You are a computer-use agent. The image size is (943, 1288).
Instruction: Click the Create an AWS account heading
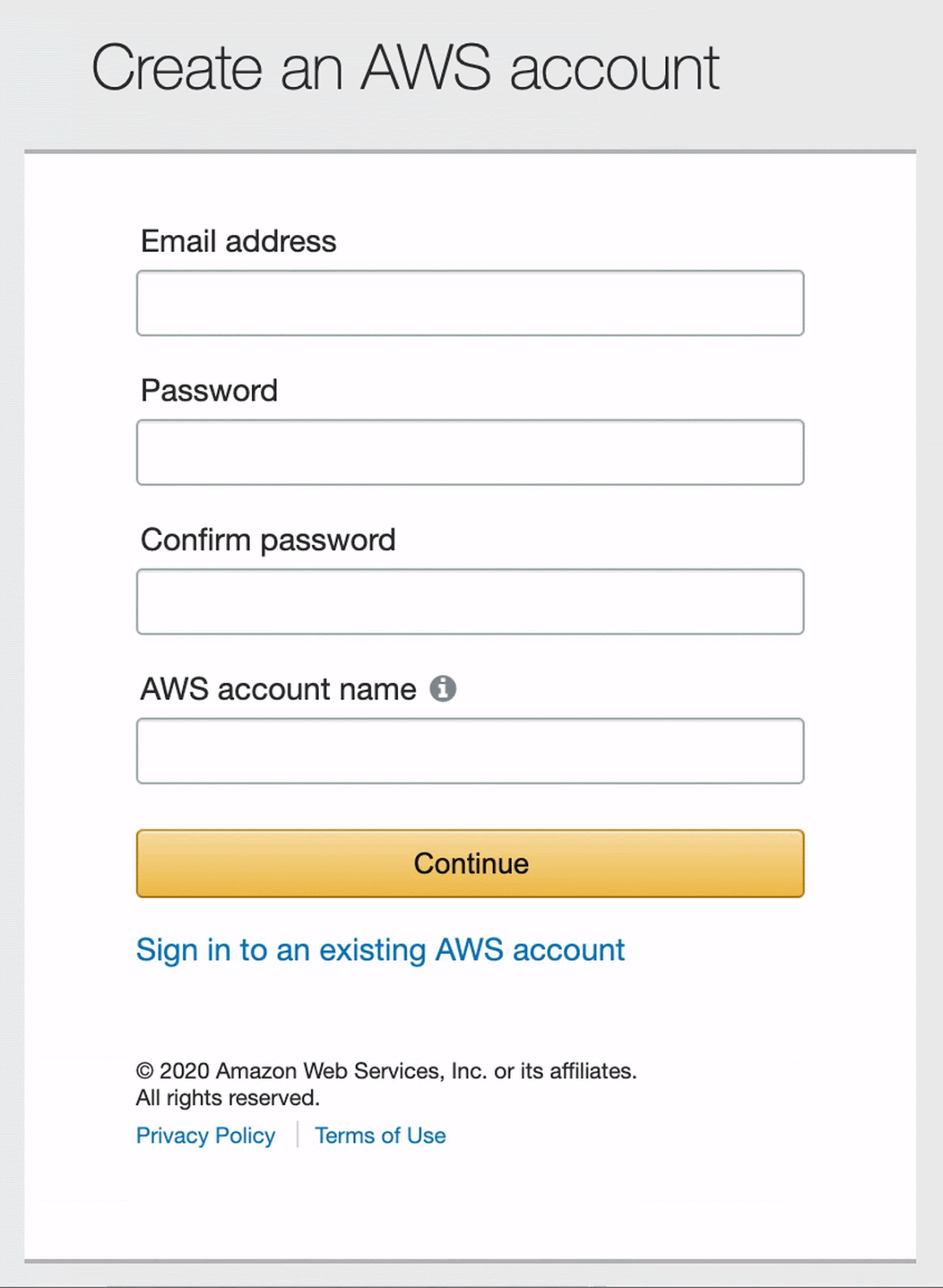pos(405,68)
